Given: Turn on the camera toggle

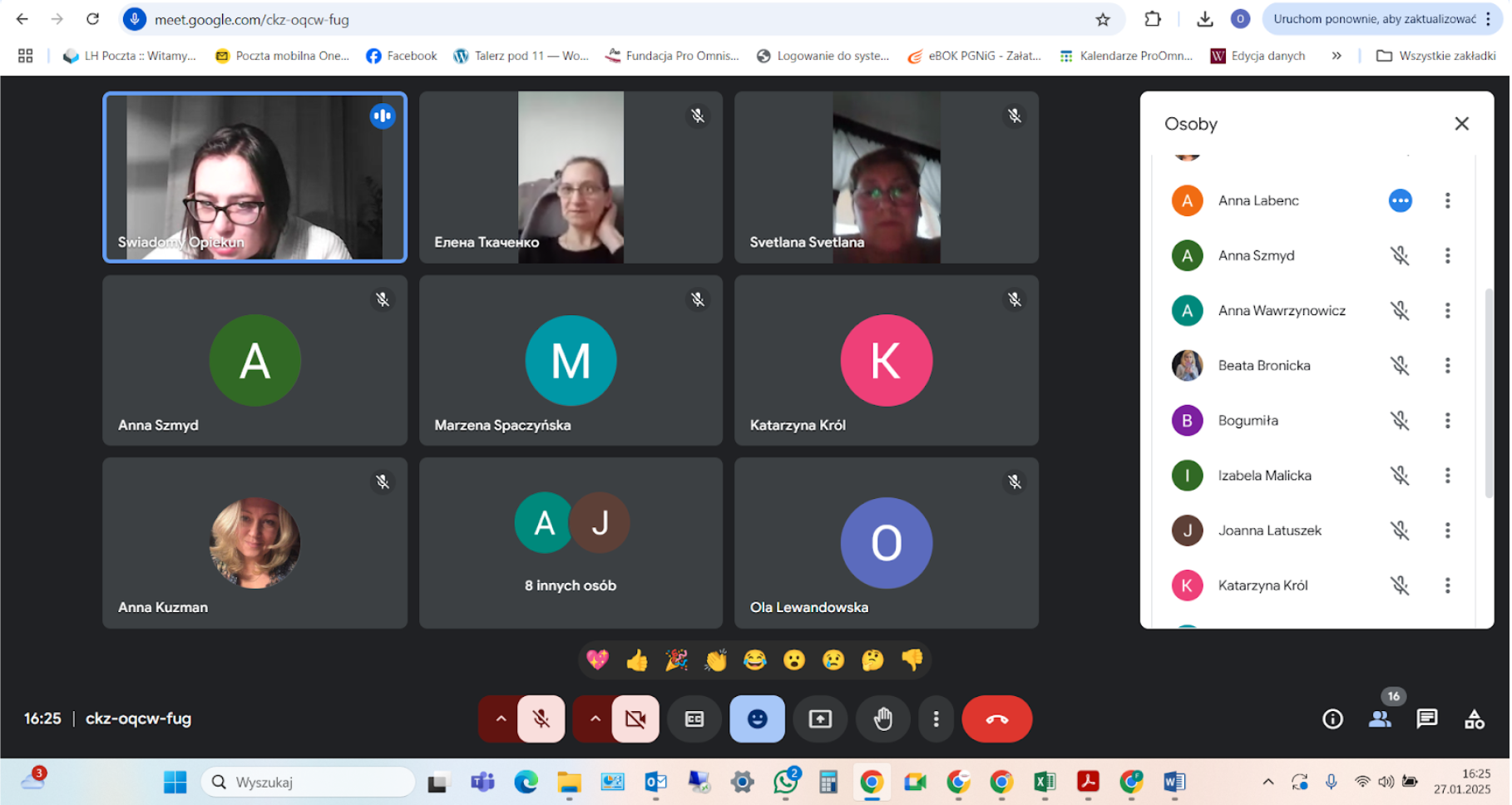Looking at the screenshot, I should point(635,719).
